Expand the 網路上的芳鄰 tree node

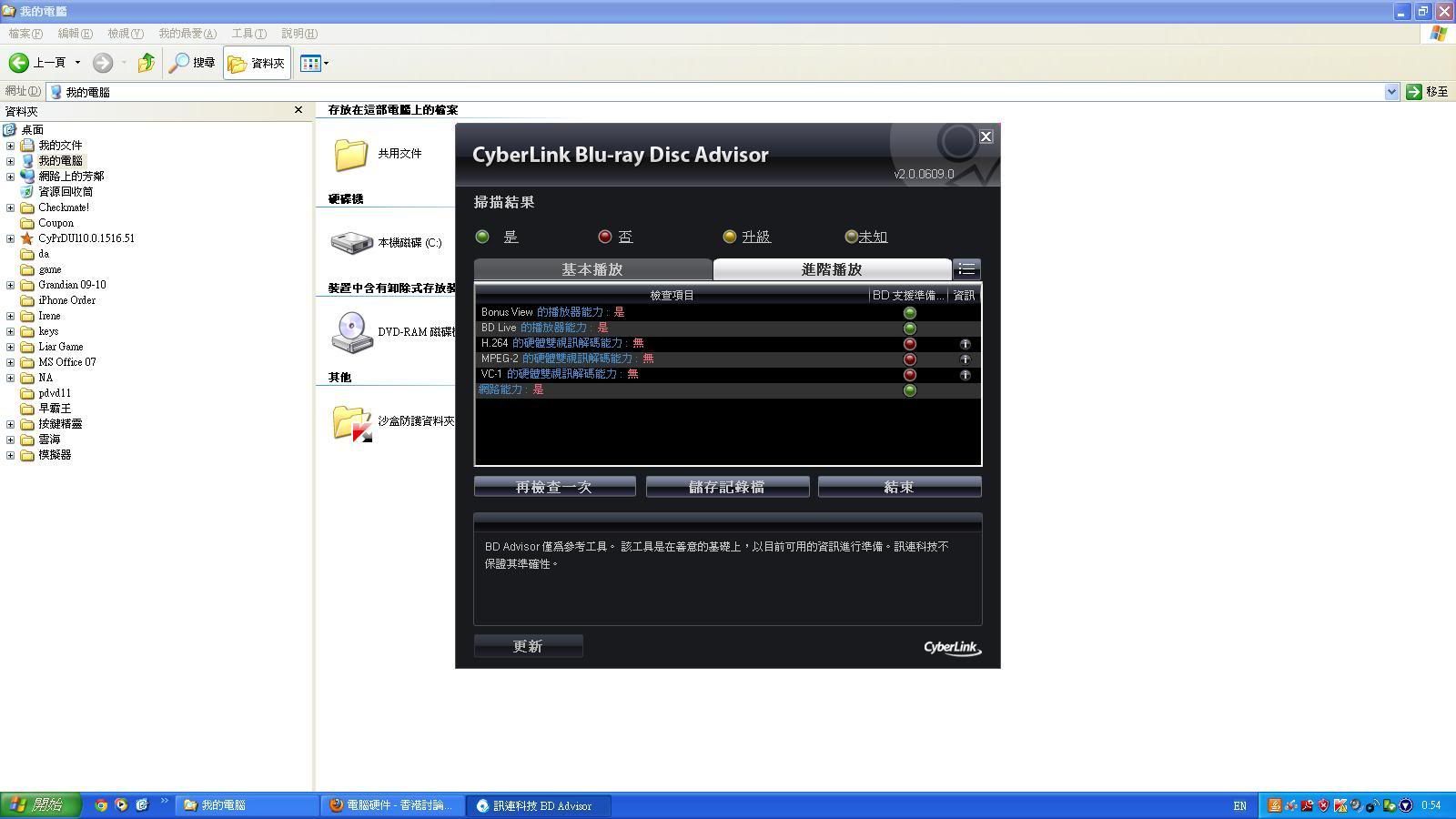10,177
